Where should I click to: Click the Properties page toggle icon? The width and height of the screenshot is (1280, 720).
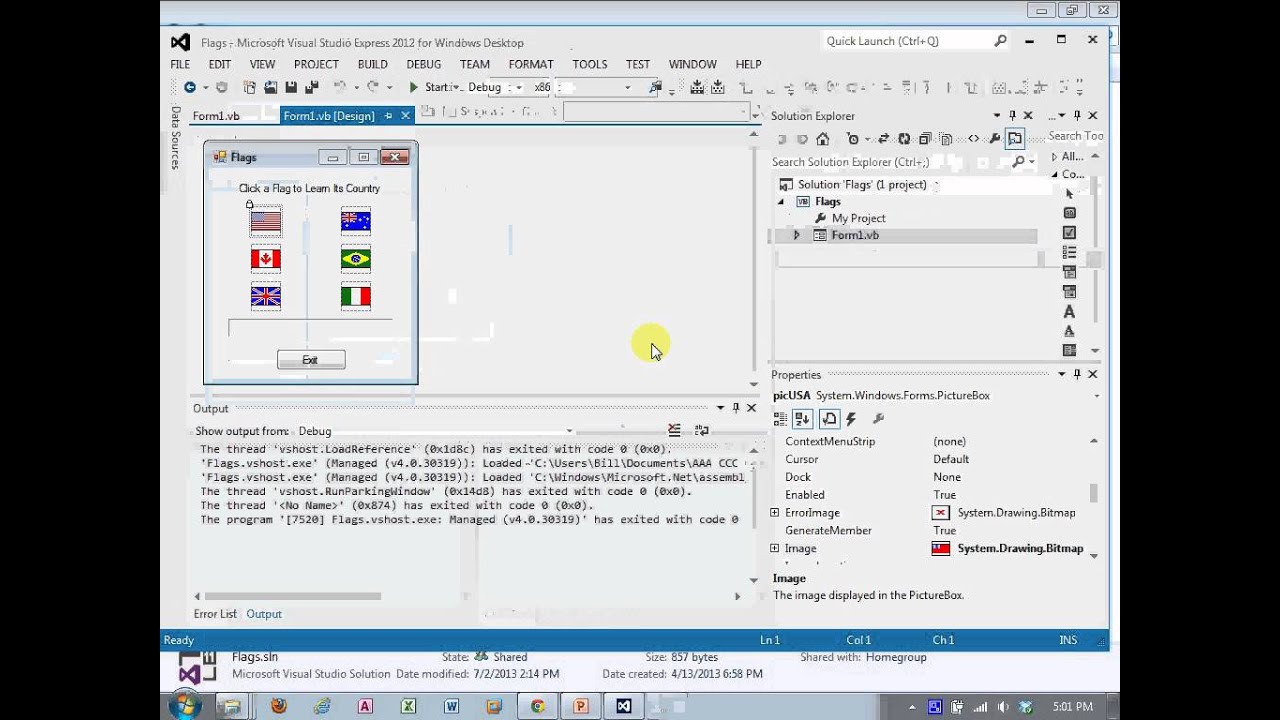829,419
